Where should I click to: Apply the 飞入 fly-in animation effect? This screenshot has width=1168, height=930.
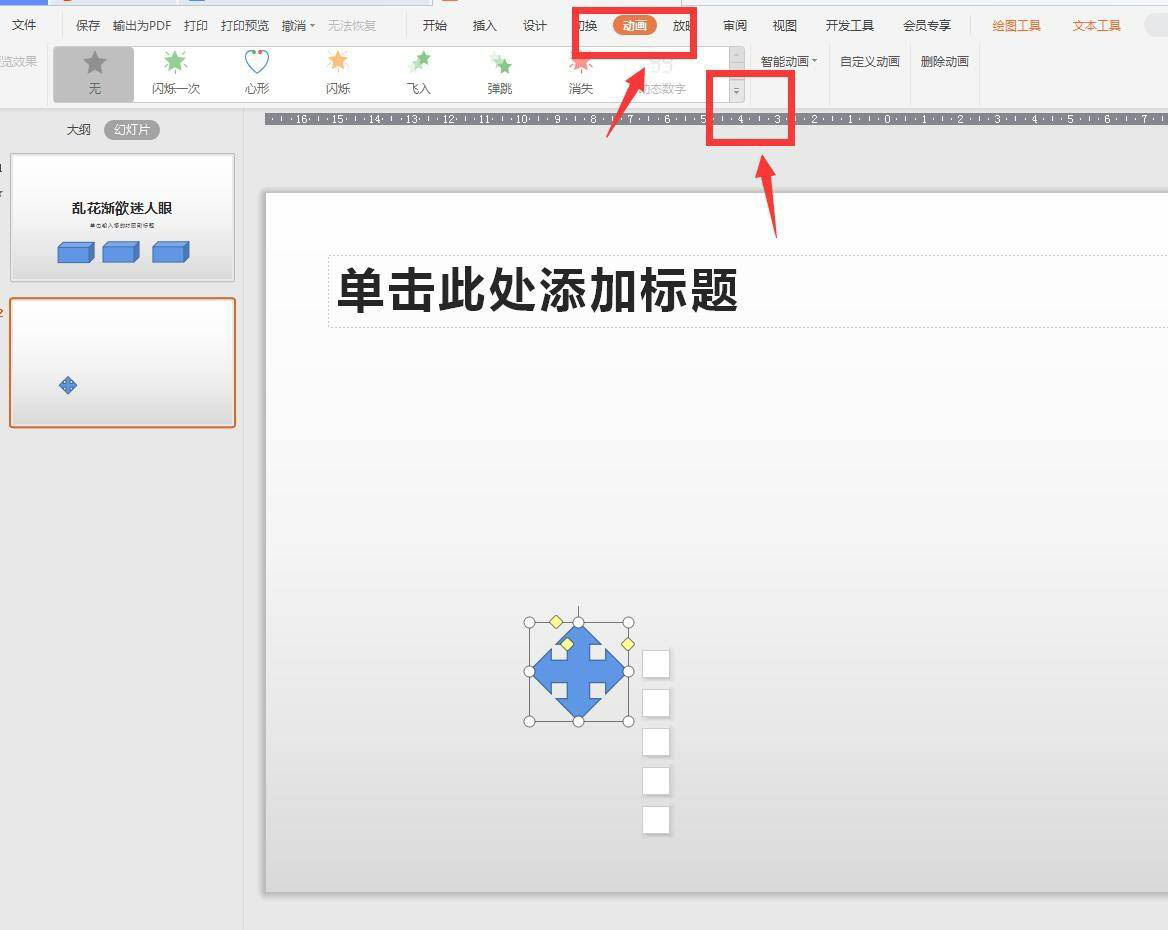419,65
